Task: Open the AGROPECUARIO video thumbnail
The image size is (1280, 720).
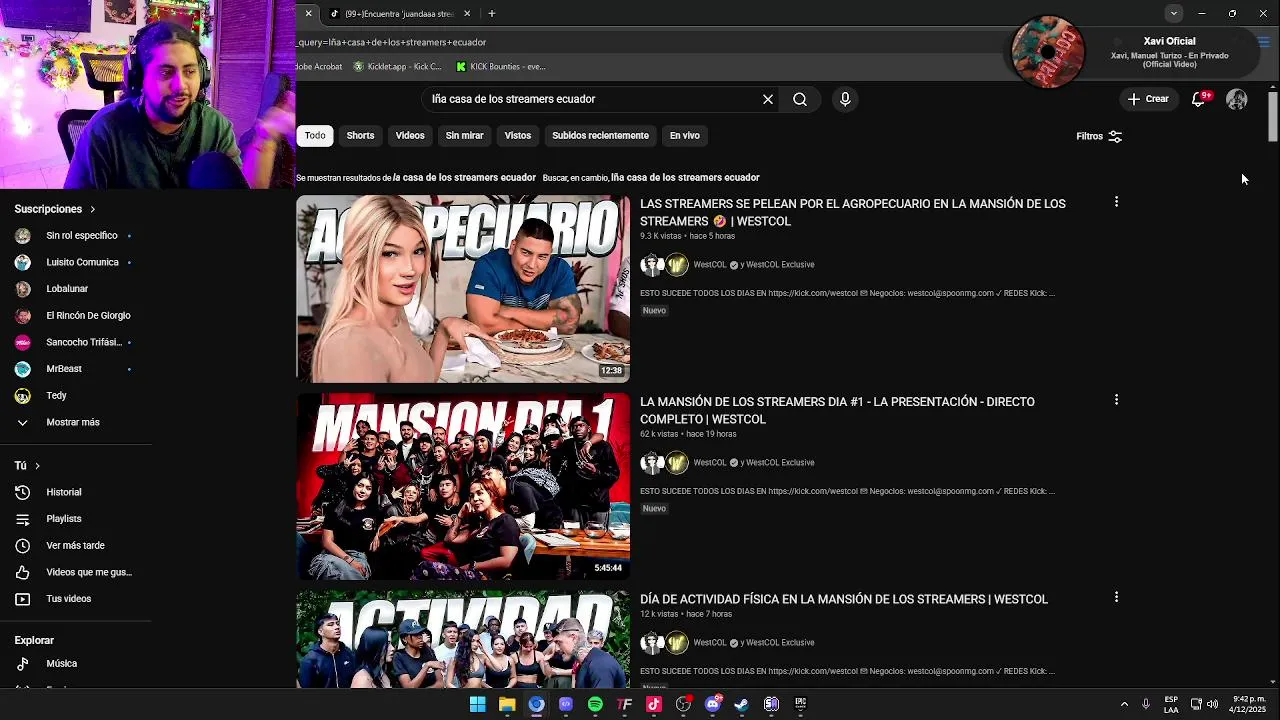Action: tap(463, 289)
